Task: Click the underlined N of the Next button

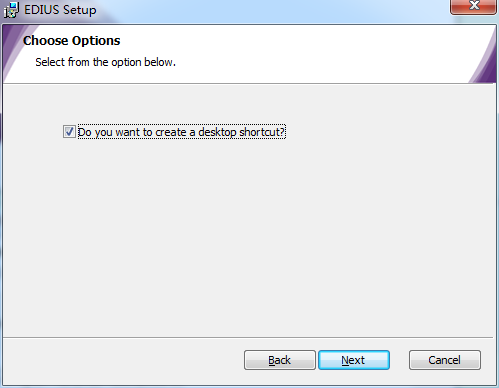Action: pyautogui.click(x=345, y=360)
